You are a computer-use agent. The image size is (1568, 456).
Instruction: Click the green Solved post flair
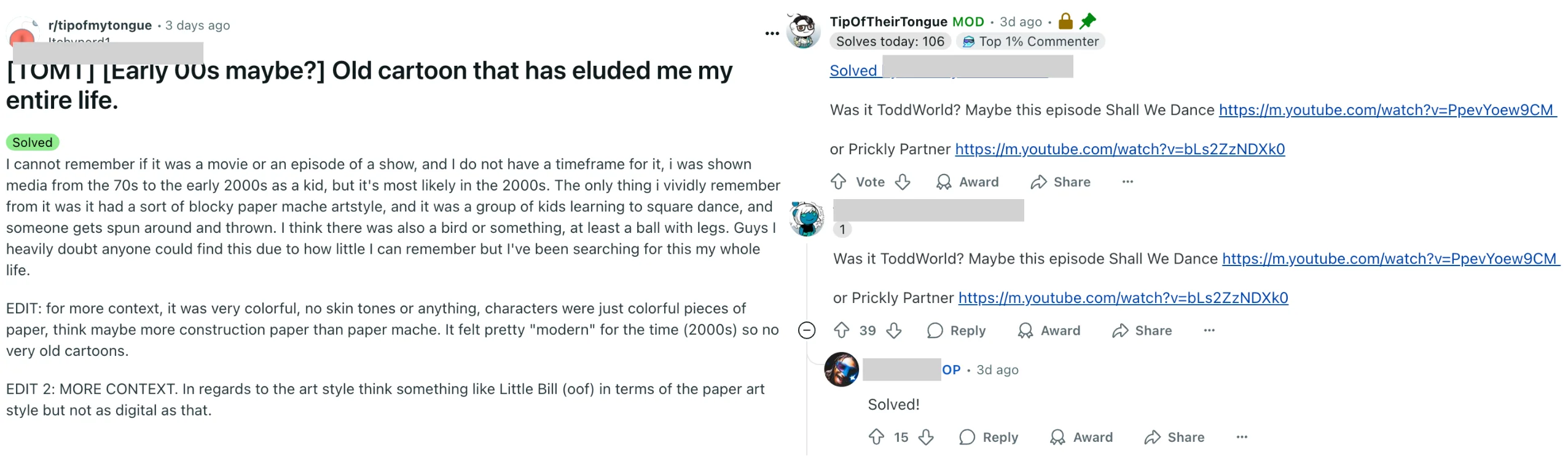coord(33,143)
